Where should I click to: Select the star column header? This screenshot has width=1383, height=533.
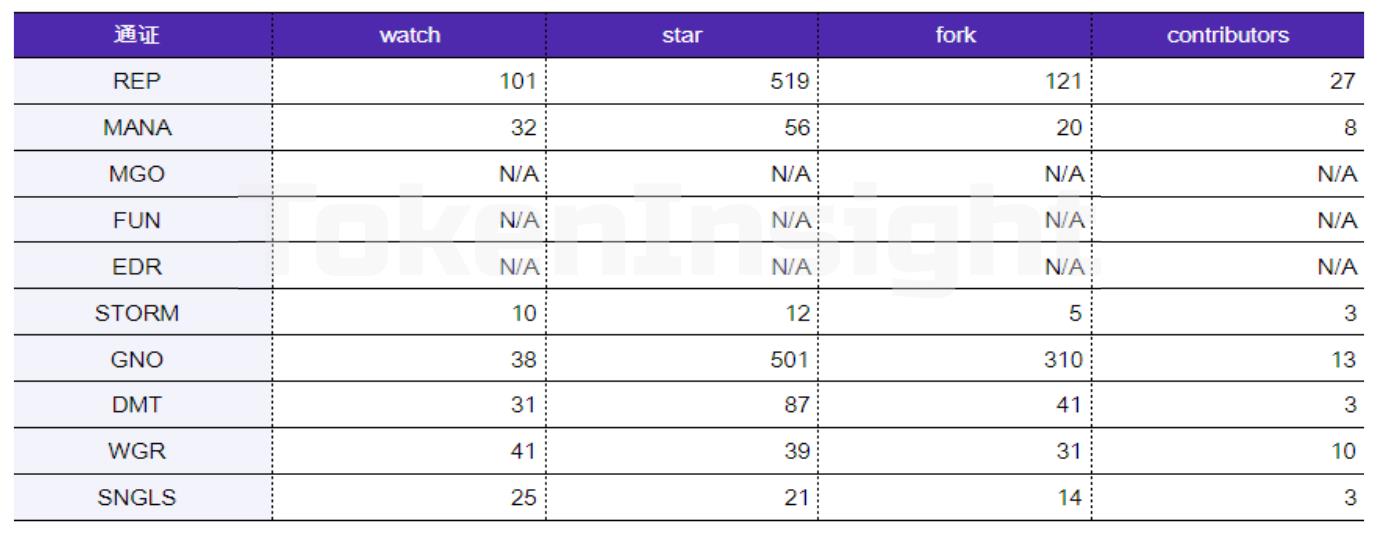click(x=682, y=35)
